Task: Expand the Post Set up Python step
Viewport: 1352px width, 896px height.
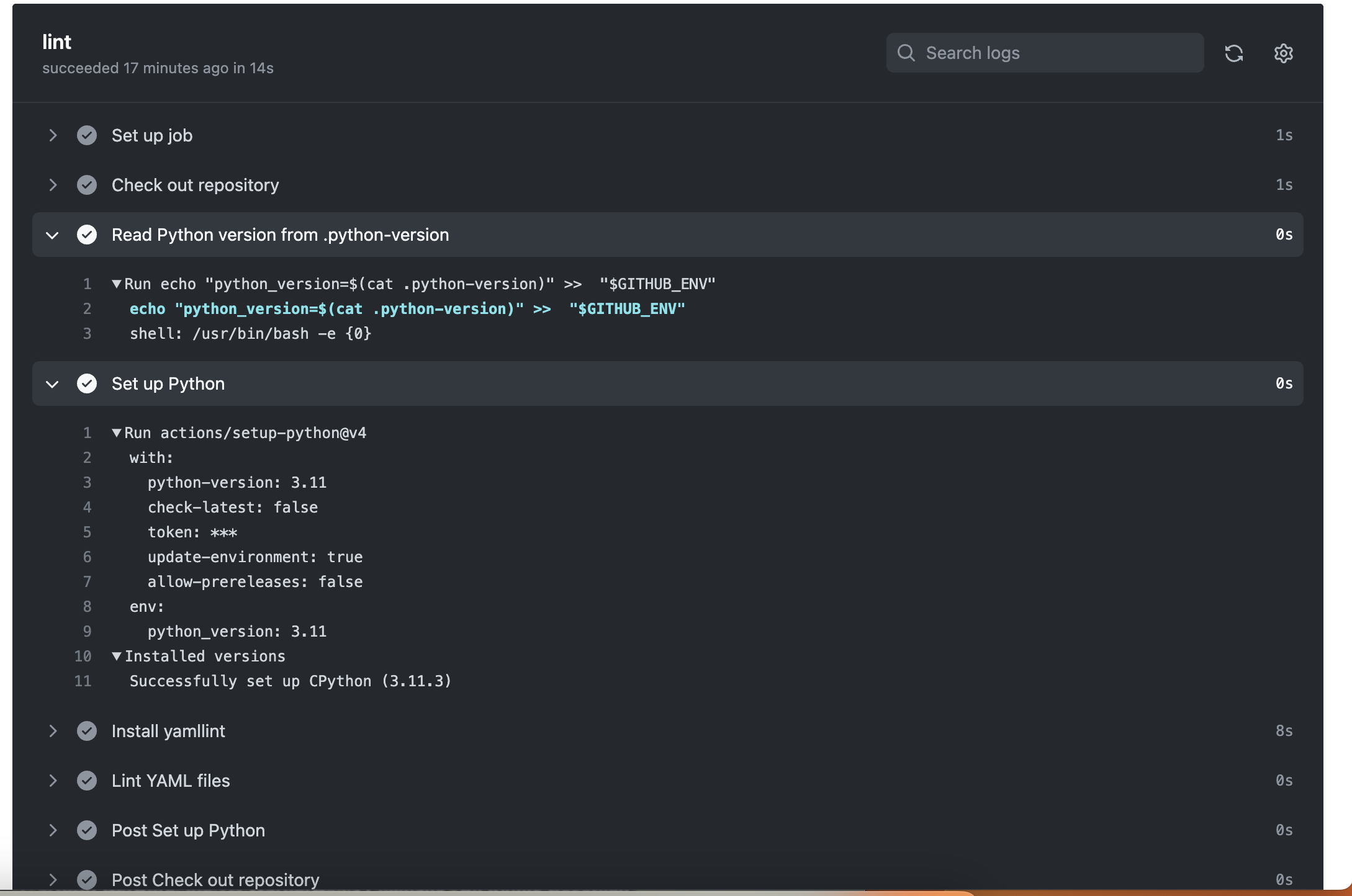Action: click(x=53, y=830)
